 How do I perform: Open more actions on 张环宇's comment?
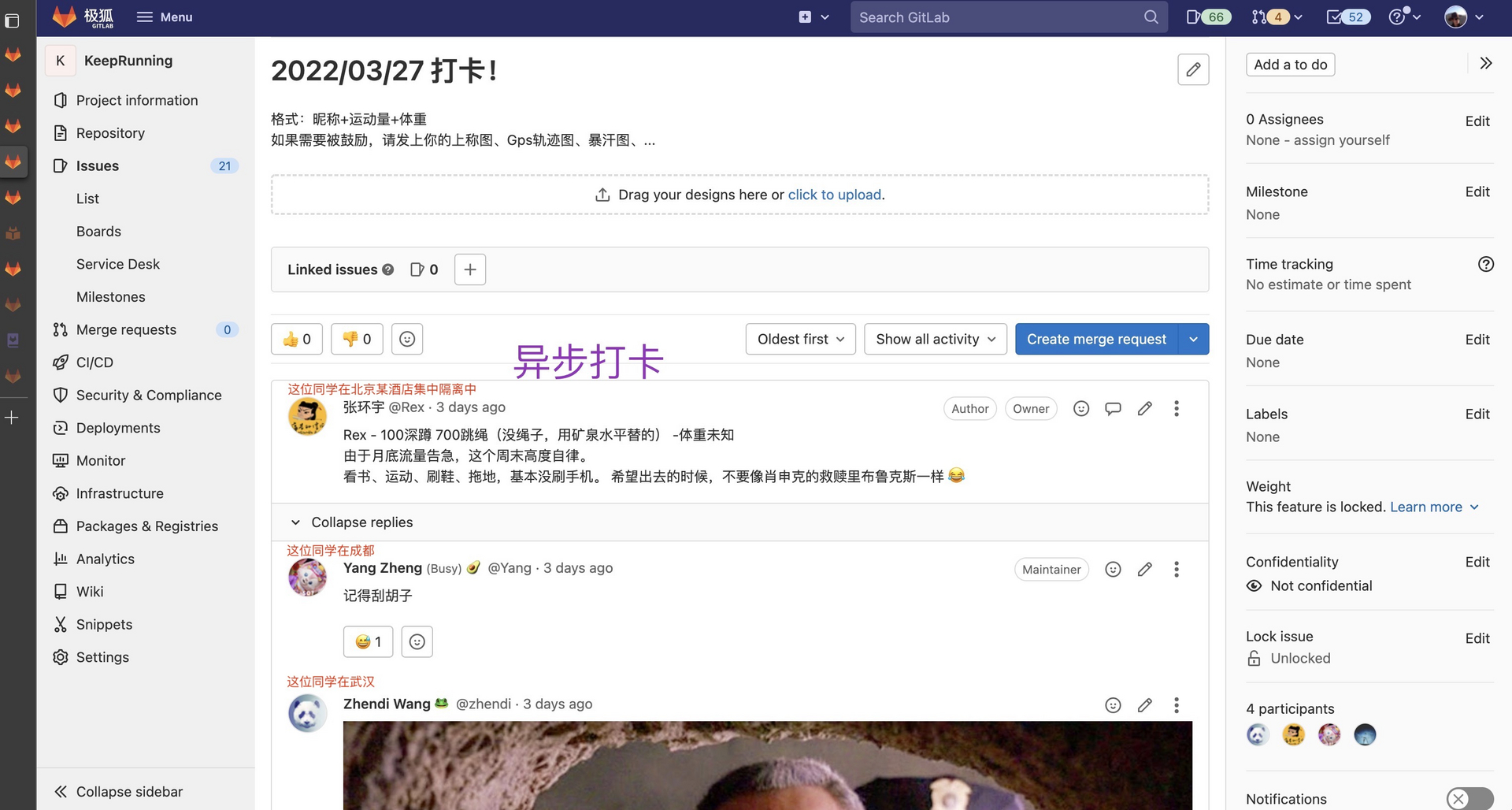point(1177,408)
